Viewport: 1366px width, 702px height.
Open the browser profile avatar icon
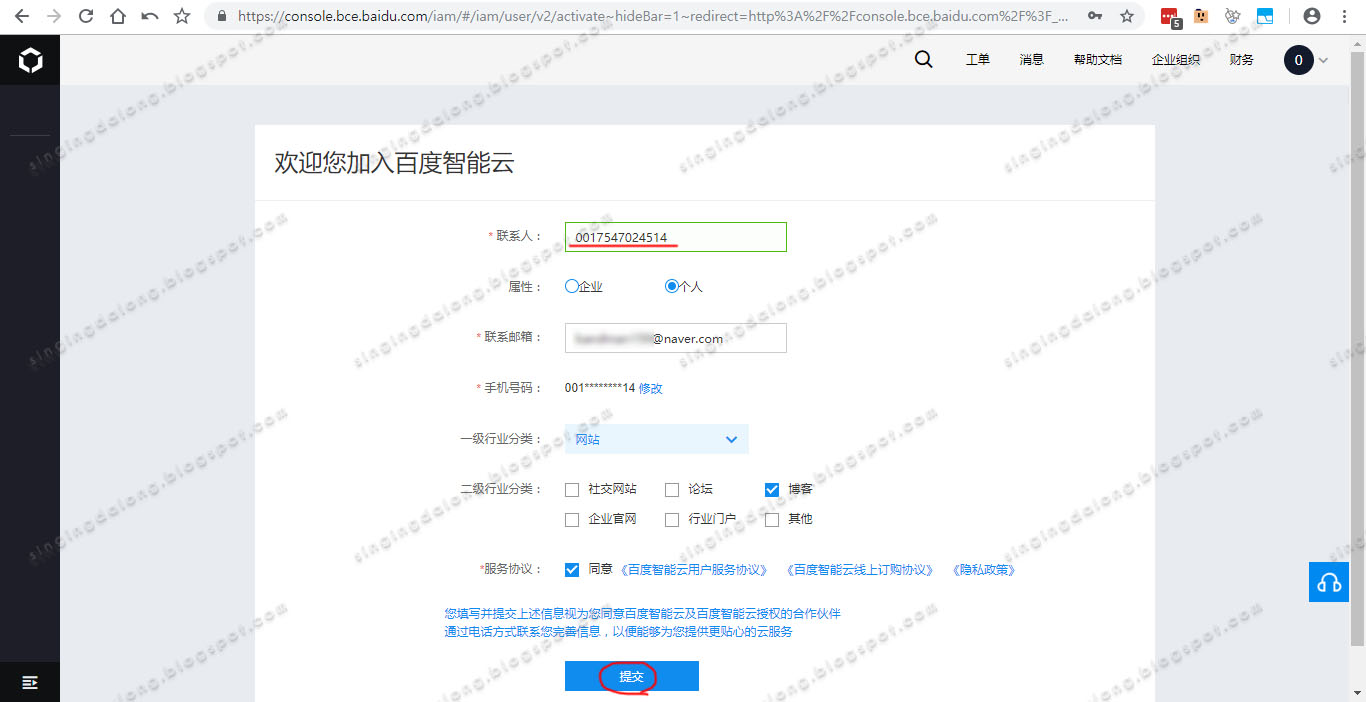click(x=1312, y=16)
